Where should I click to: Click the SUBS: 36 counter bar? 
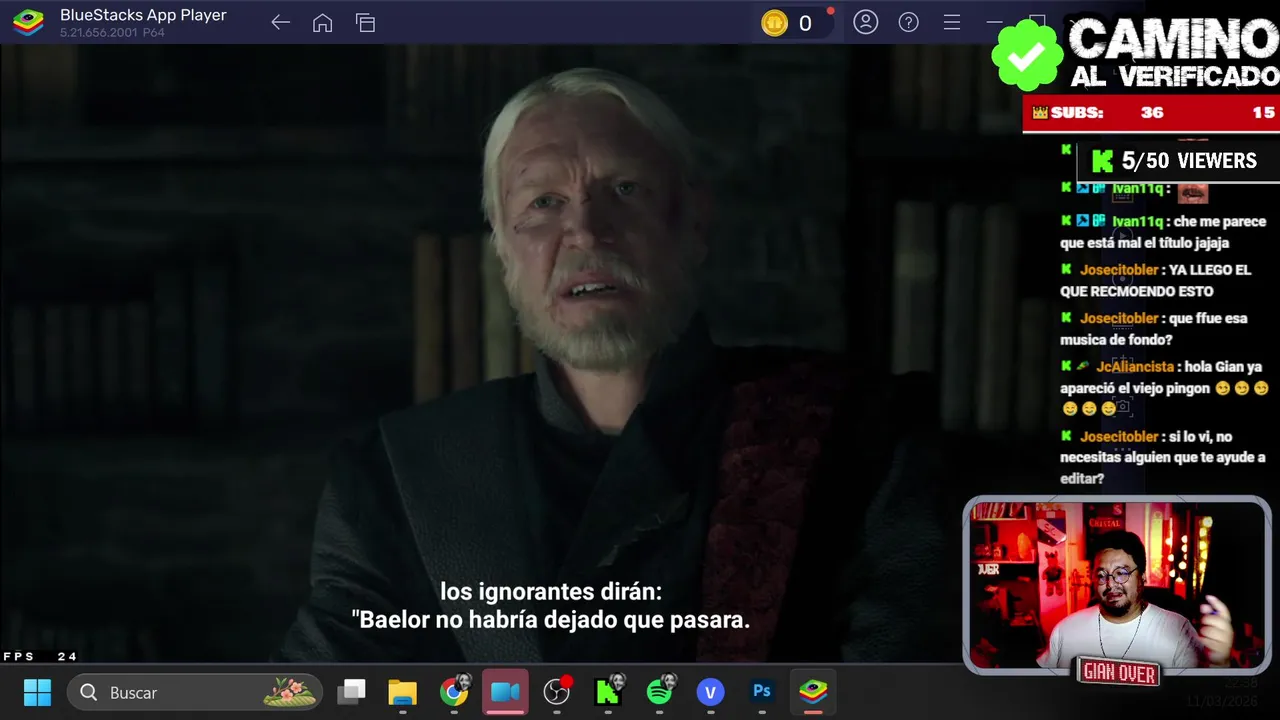(x=1151, y=113)
